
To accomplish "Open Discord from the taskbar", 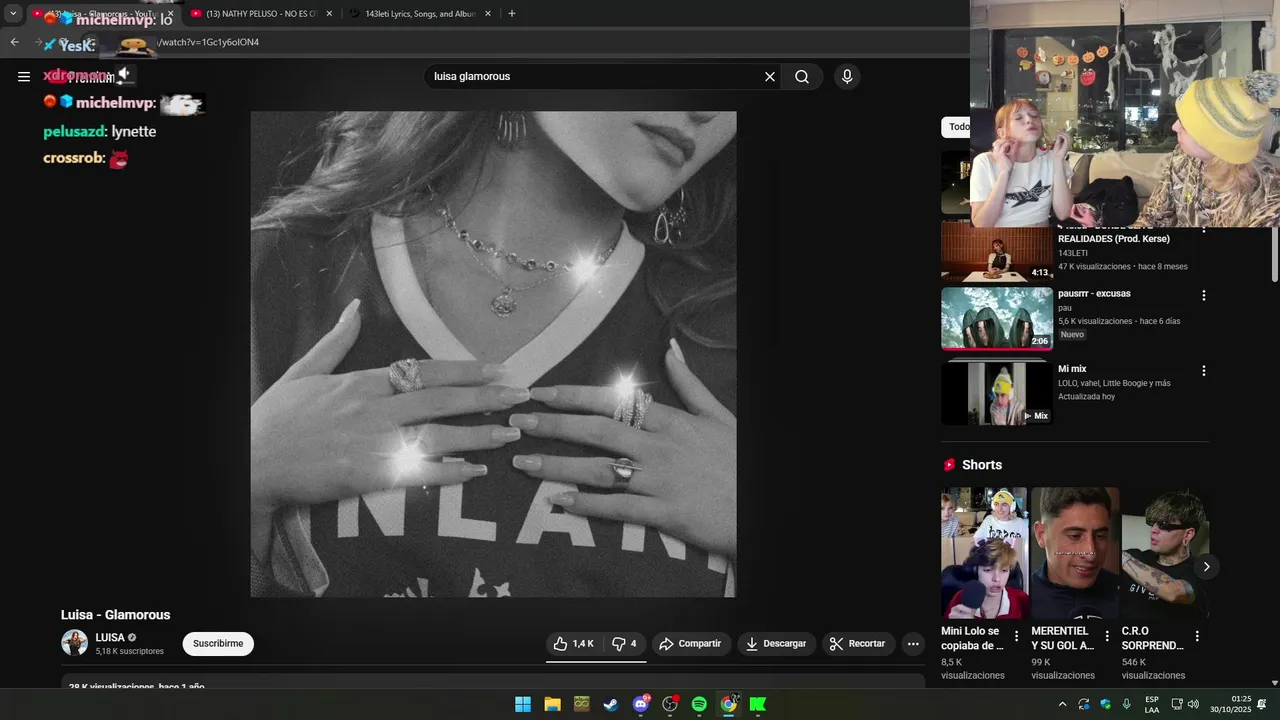I will click(x=641, y=704).
